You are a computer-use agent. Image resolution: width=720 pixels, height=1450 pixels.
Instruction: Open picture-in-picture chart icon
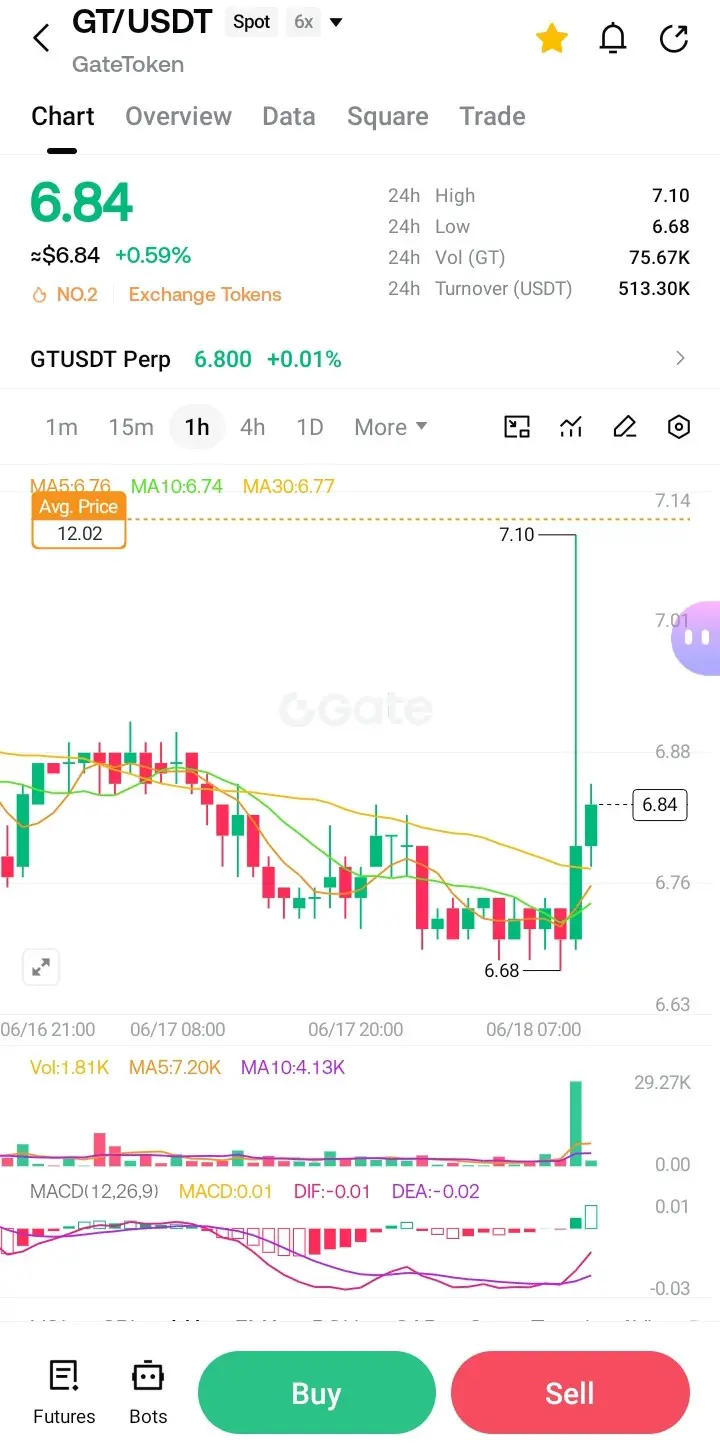click(x=517, y=427)
